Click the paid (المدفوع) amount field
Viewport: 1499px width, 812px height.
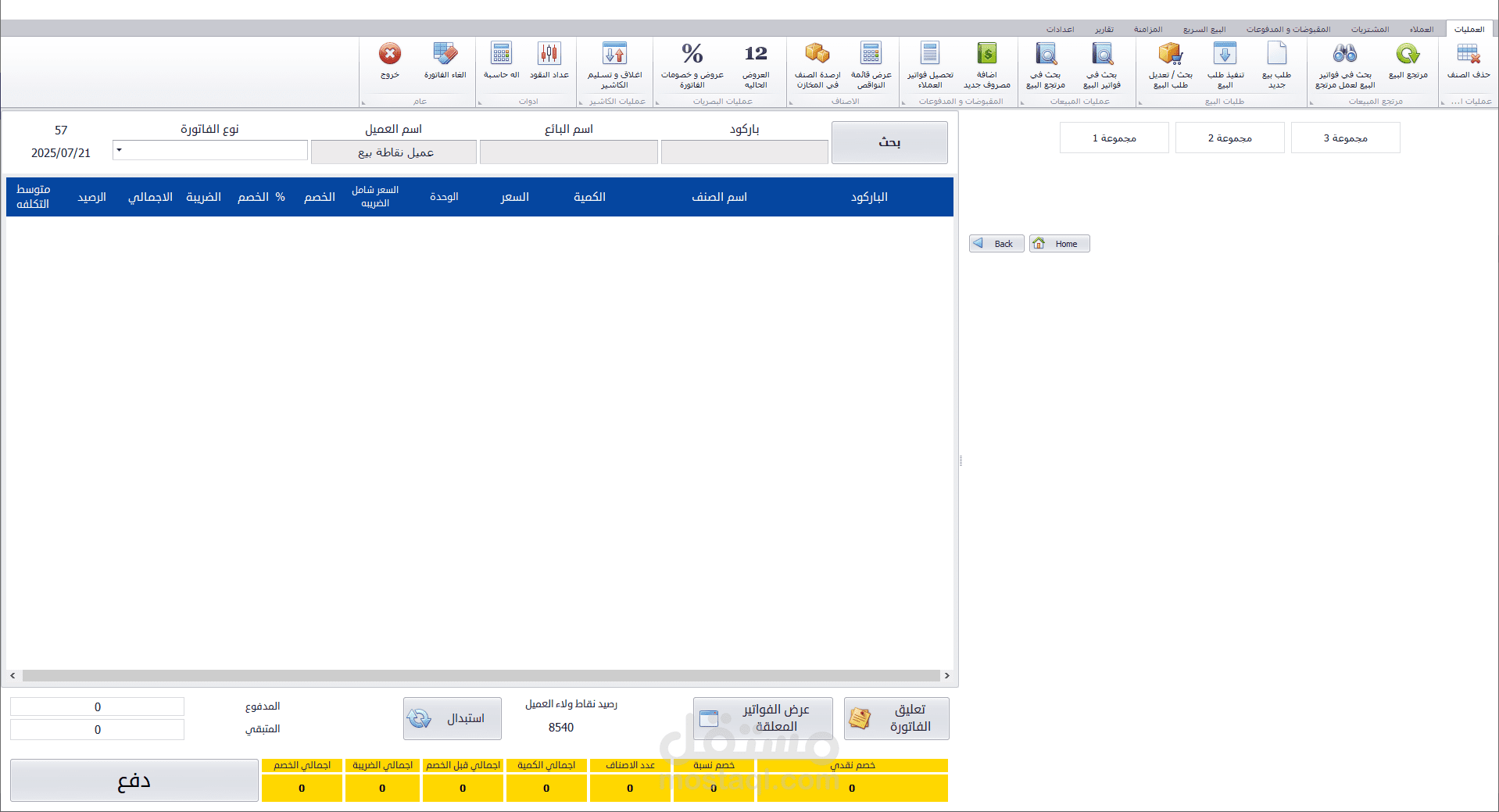97,706
